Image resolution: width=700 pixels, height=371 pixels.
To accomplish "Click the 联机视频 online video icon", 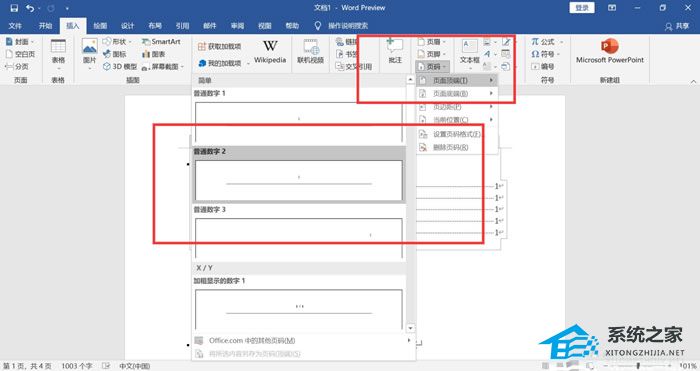I will click(310, 51).
